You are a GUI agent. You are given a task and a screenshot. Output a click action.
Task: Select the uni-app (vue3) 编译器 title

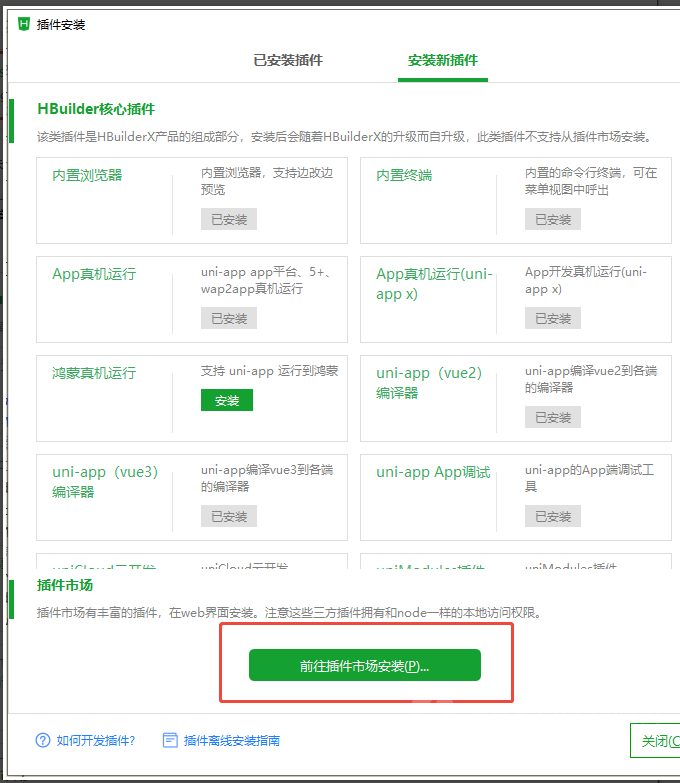point(105,481)
